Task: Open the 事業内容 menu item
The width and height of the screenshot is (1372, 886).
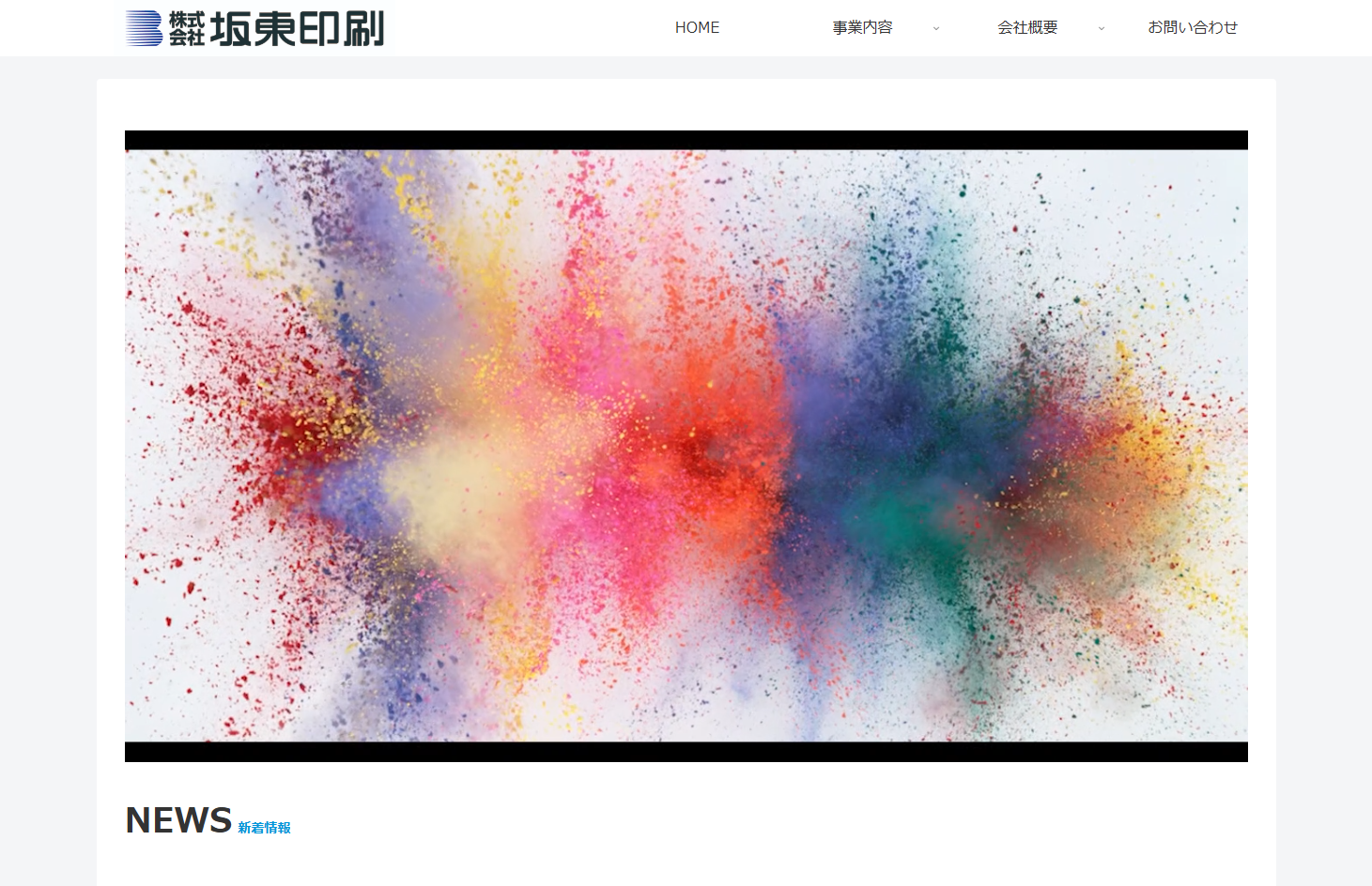Action: tap(862, 28)
